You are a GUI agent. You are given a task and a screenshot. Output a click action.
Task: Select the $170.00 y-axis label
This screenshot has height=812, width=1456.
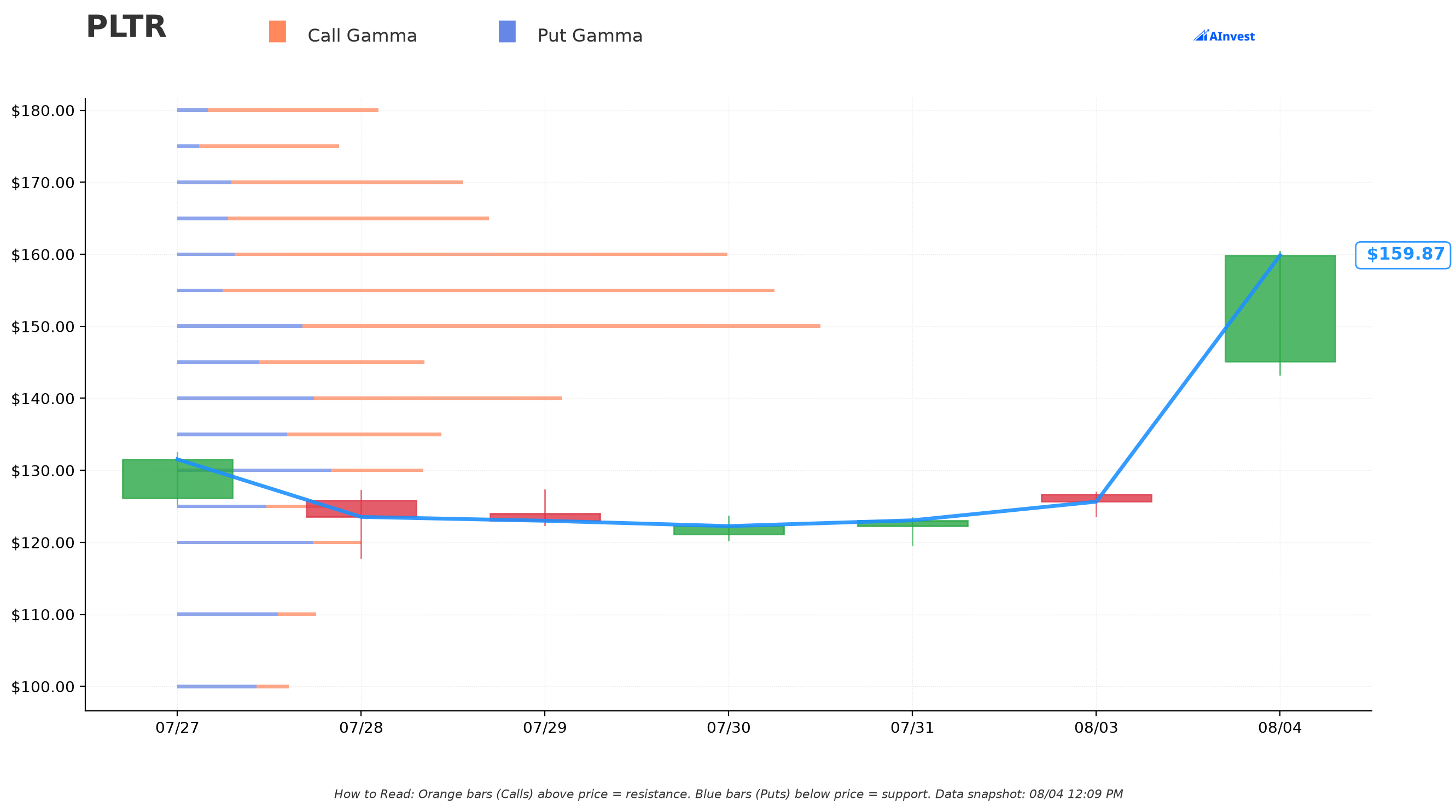coord(43,183)
